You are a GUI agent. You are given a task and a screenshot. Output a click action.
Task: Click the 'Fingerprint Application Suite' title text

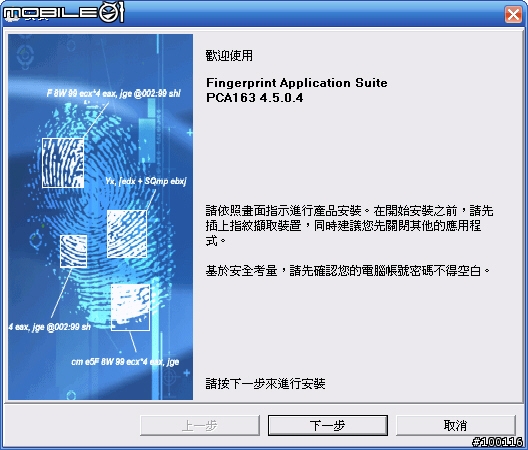297,83
